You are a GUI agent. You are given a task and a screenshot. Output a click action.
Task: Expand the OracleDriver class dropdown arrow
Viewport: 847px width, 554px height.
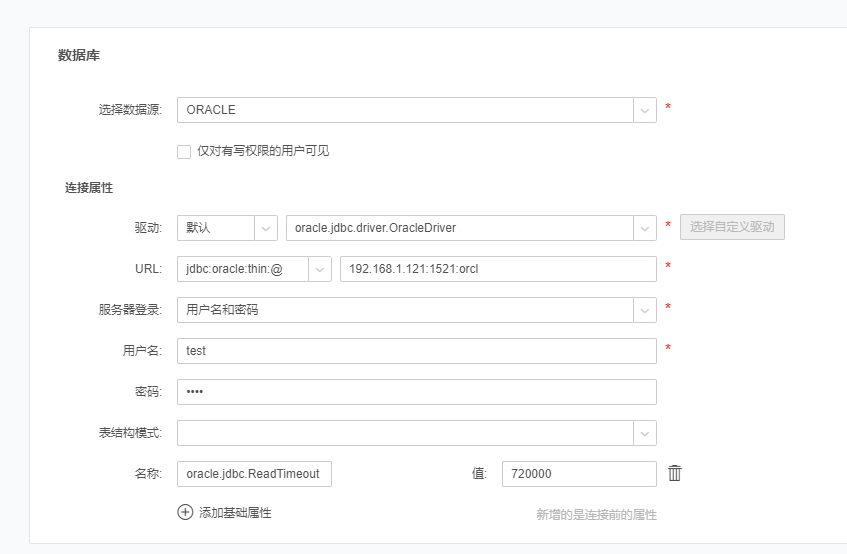[645, 228]
